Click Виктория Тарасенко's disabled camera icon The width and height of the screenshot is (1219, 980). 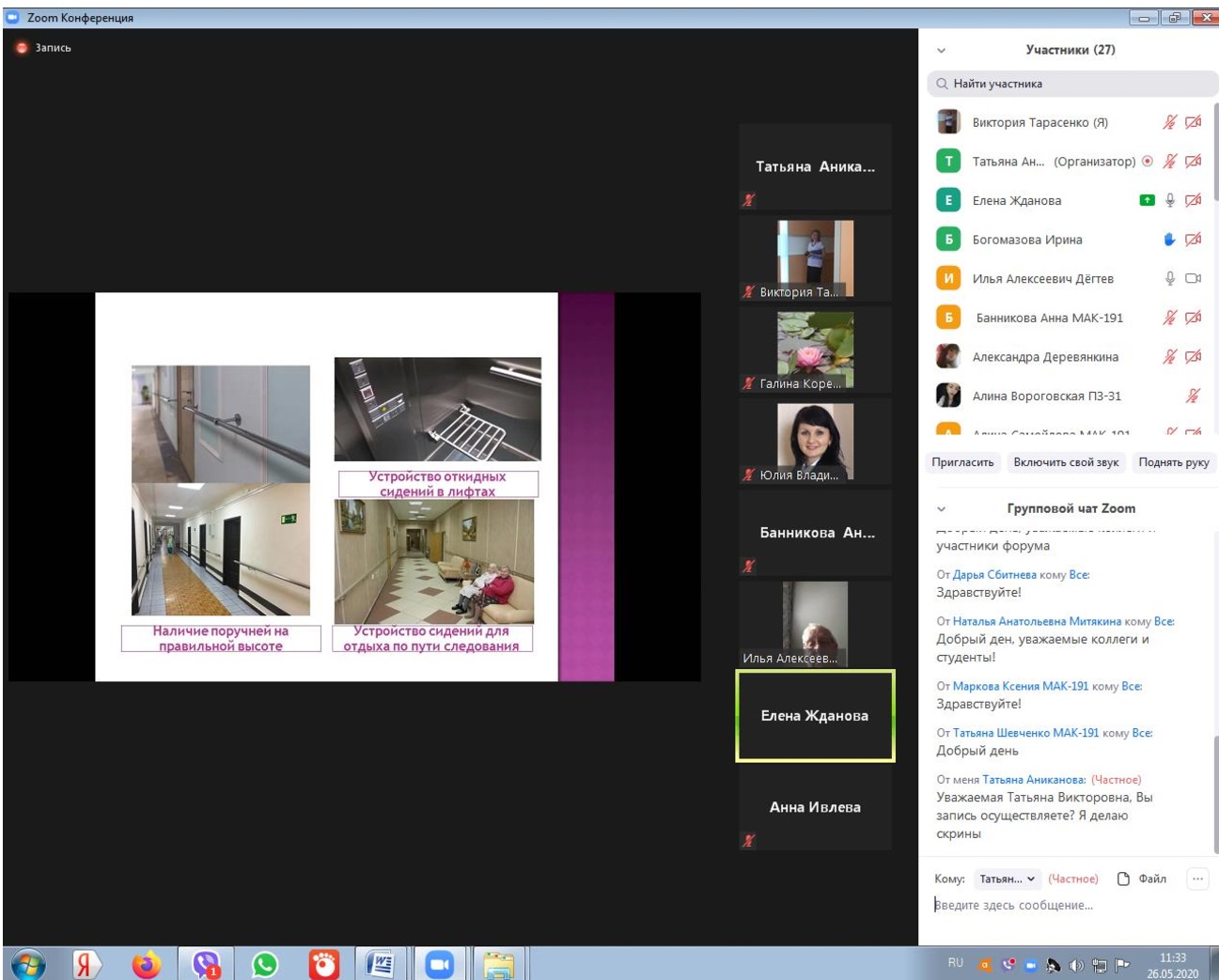pyautogui.click(x=1193, y=122)
